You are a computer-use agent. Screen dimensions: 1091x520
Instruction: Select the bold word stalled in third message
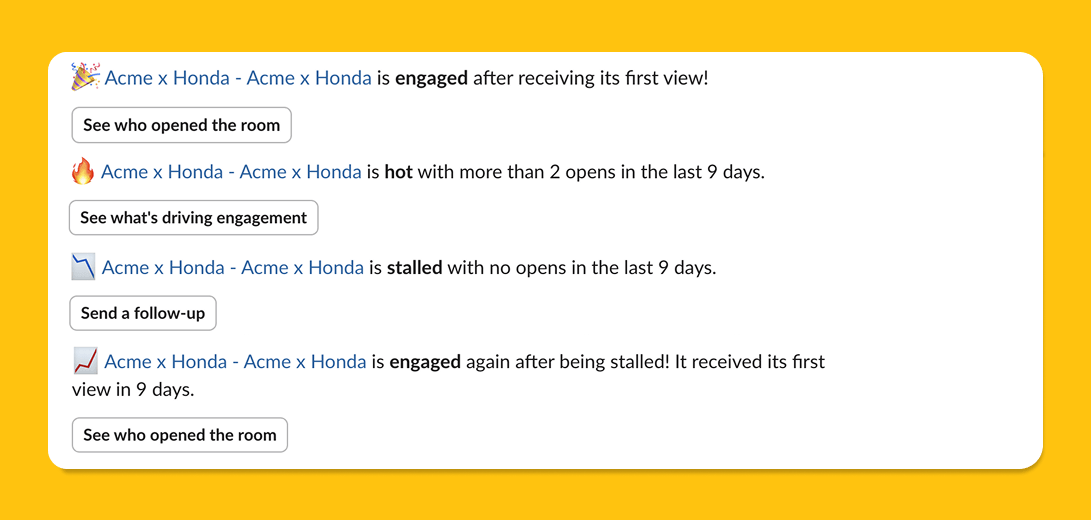[x=415, y=267]
